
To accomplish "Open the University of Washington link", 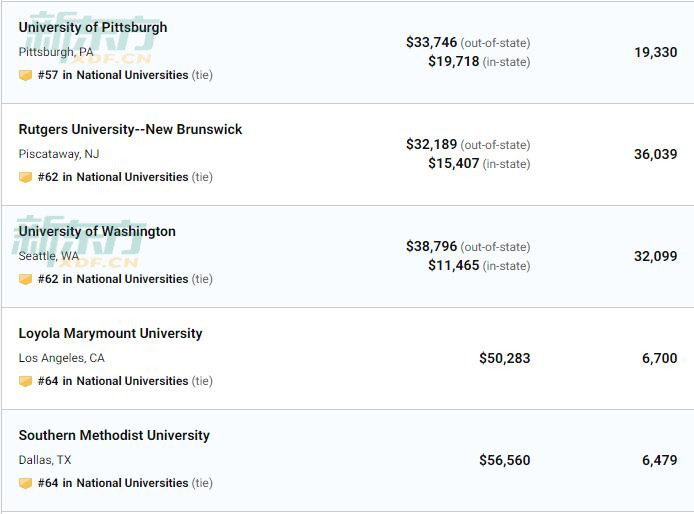I will [97, 231].
